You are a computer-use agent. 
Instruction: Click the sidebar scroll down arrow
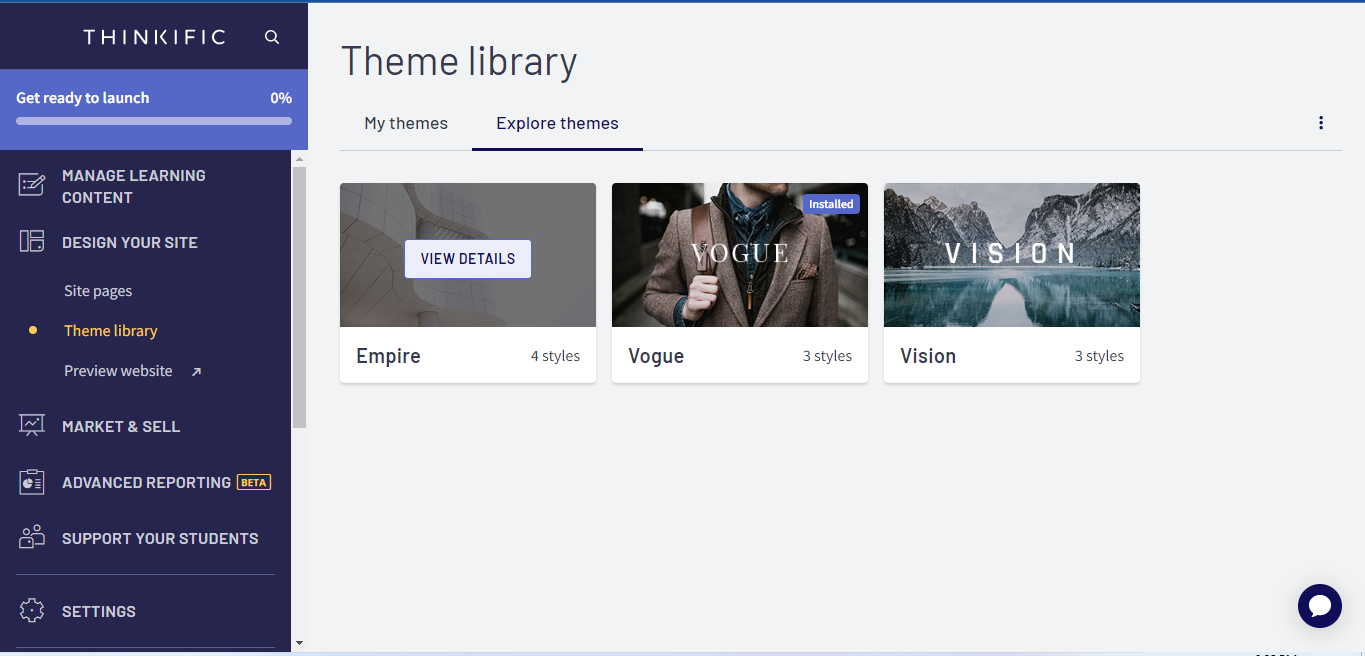[299, 643]
